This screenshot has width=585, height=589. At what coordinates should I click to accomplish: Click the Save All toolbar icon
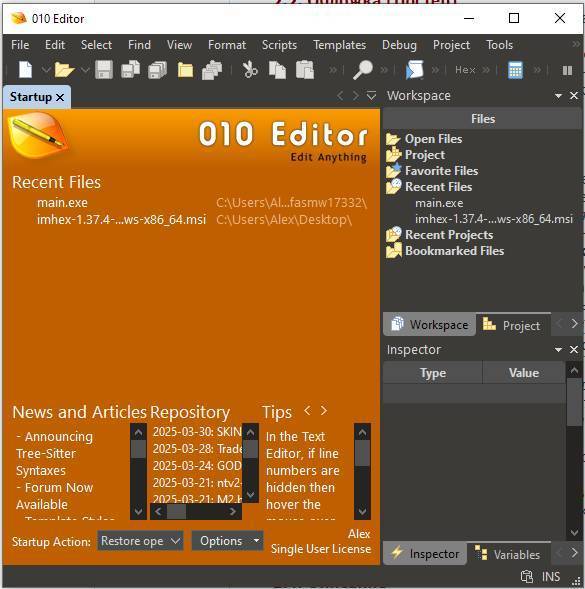tap(157, 70)
